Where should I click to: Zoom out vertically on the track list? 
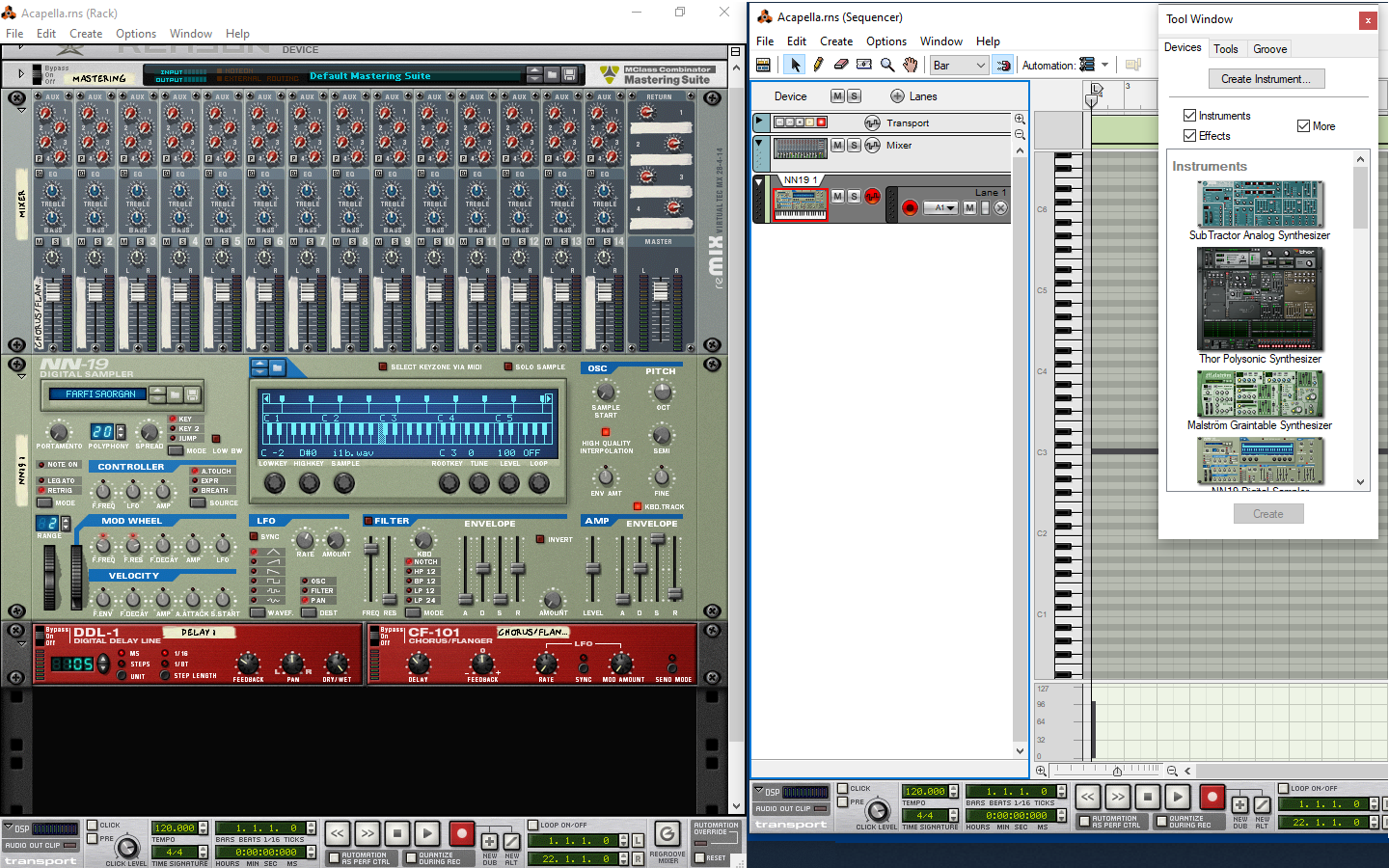1020,135
